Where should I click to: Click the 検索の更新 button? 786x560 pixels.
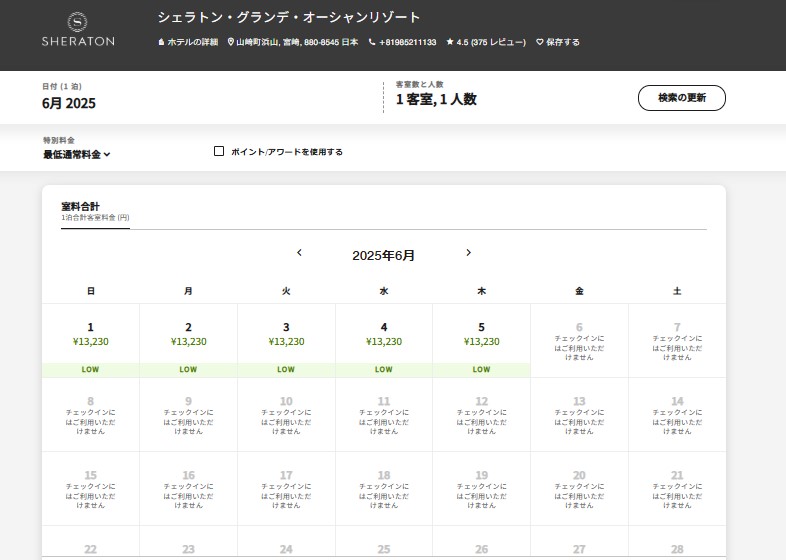682,98
